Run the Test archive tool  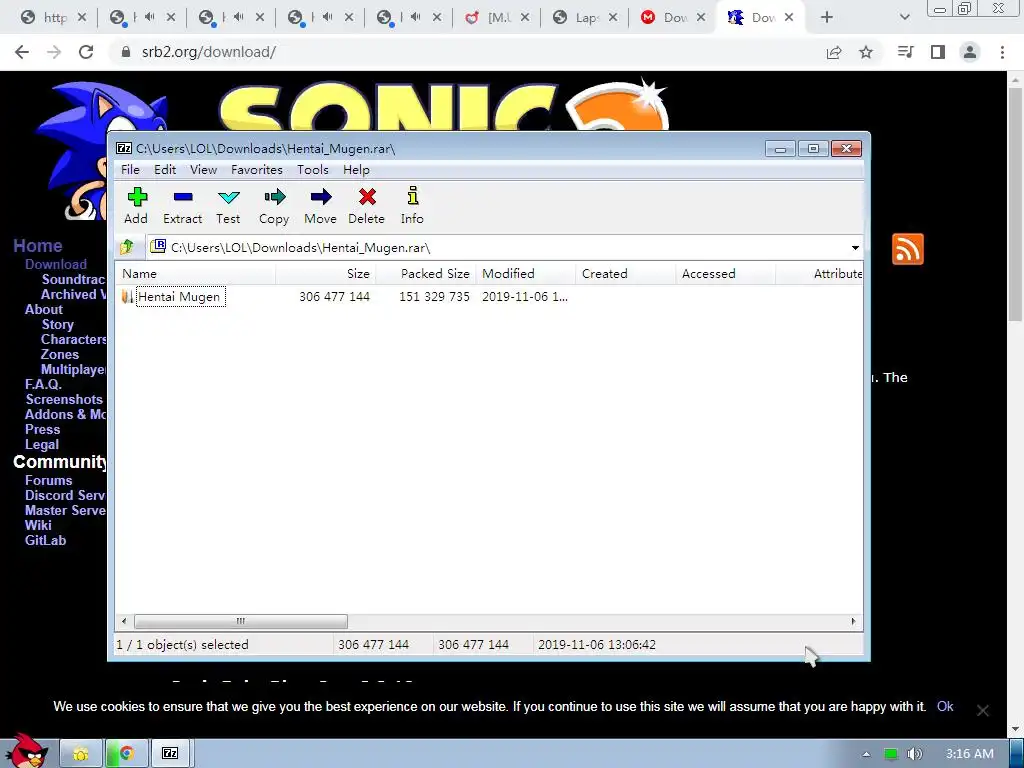(229, 206)
